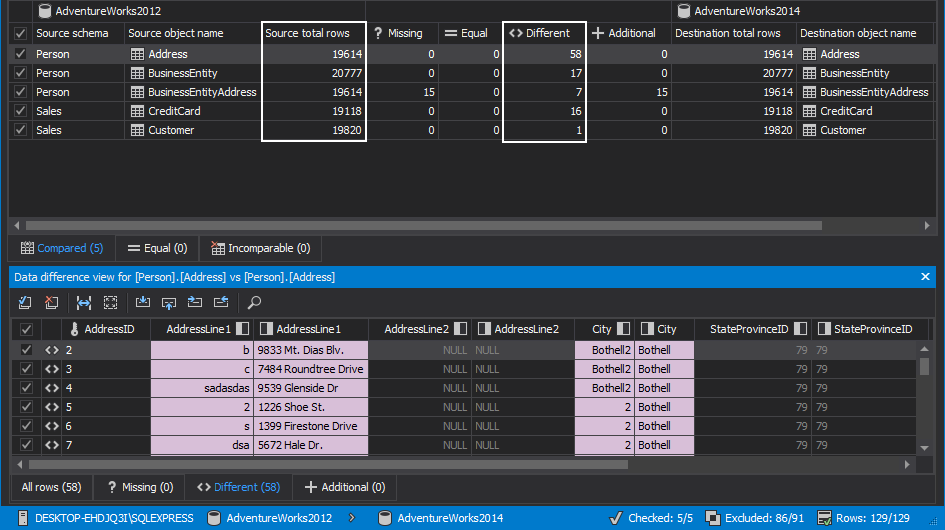Click destination BusinessEntityAddress table icon
This screenshot has height=530, width=945.
pos(809,92)
